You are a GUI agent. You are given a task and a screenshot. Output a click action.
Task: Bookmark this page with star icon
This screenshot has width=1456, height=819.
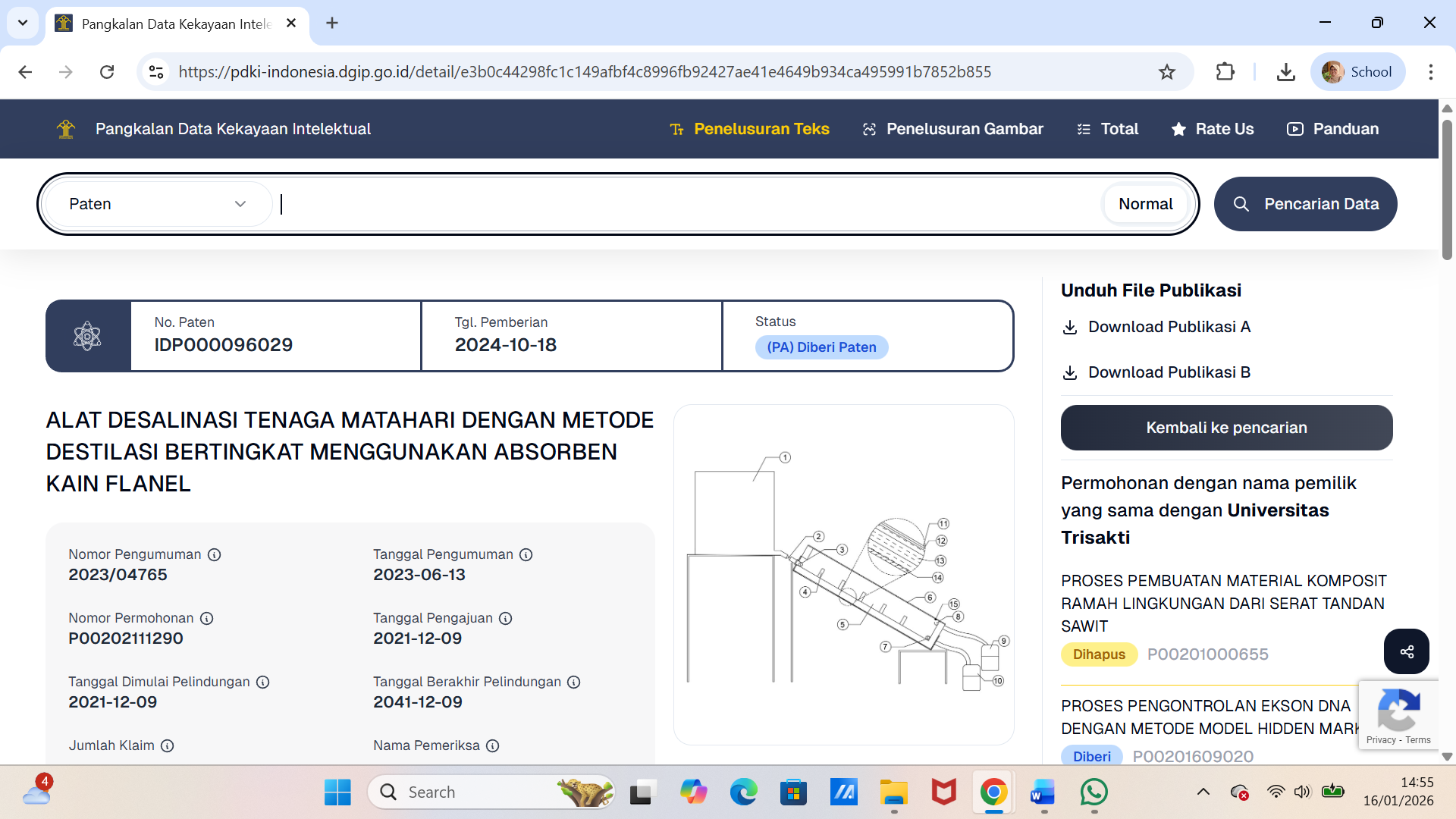[1166, 72]
